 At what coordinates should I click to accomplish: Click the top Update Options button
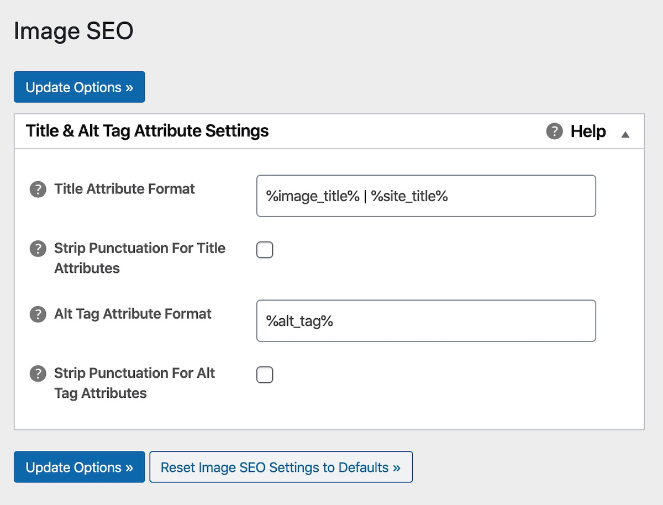[x=79, y=87]
